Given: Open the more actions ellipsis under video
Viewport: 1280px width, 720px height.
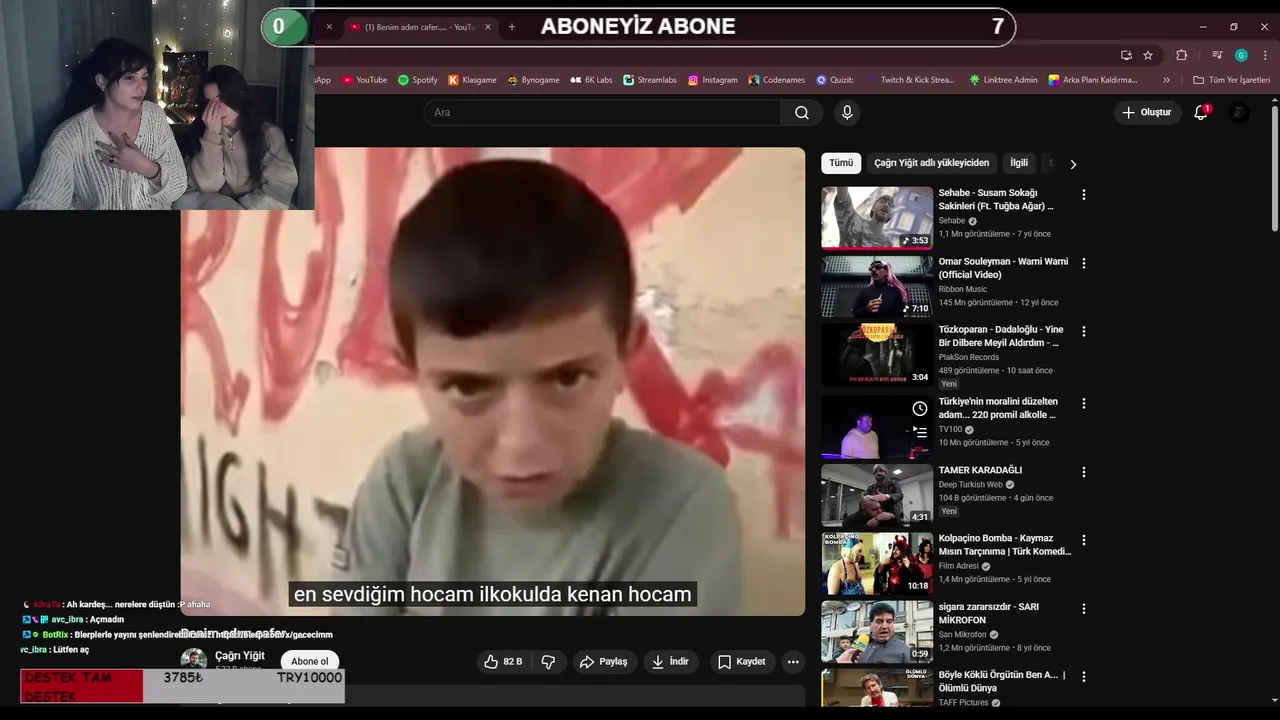Looking at the screenshot, I should 793,661.
